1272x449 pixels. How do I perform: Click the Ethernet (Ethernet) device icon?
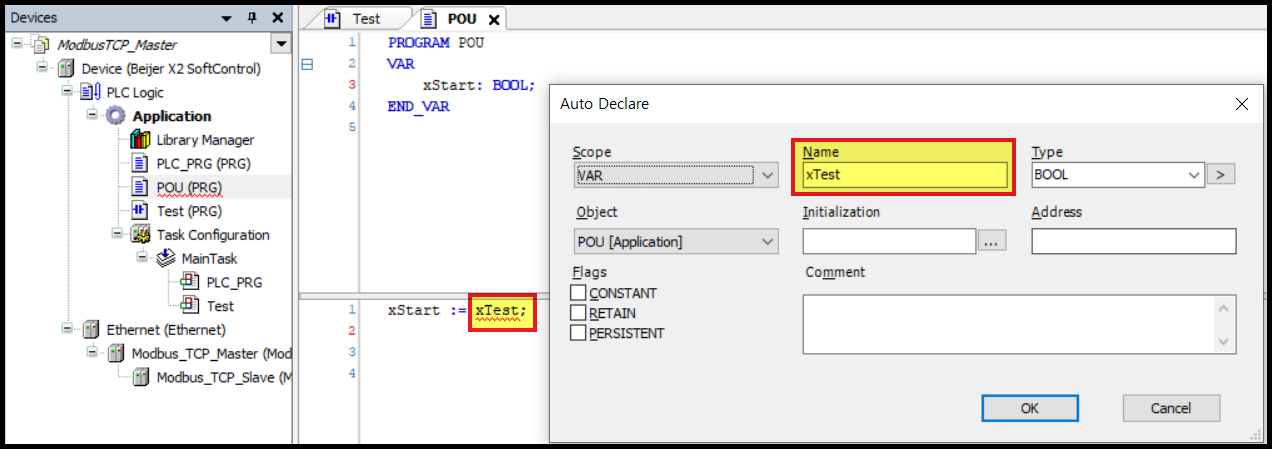pyautogui.click(x=91, y=329)
